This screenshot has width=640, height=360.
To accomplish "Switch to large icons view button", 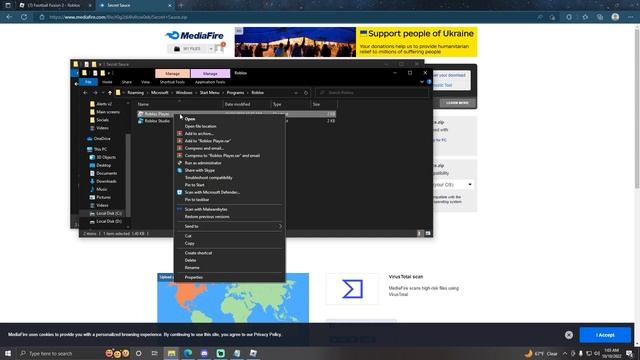I will [x=427, y=233].
